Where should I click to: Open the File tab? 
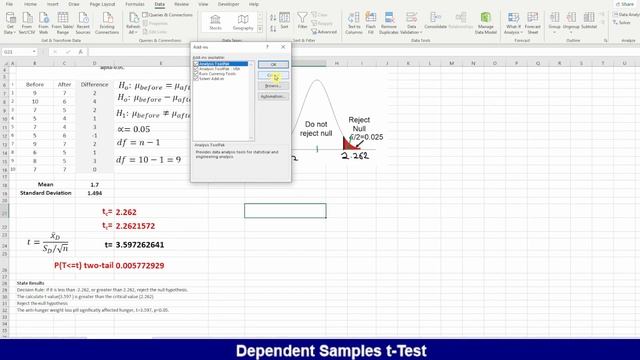9,4
